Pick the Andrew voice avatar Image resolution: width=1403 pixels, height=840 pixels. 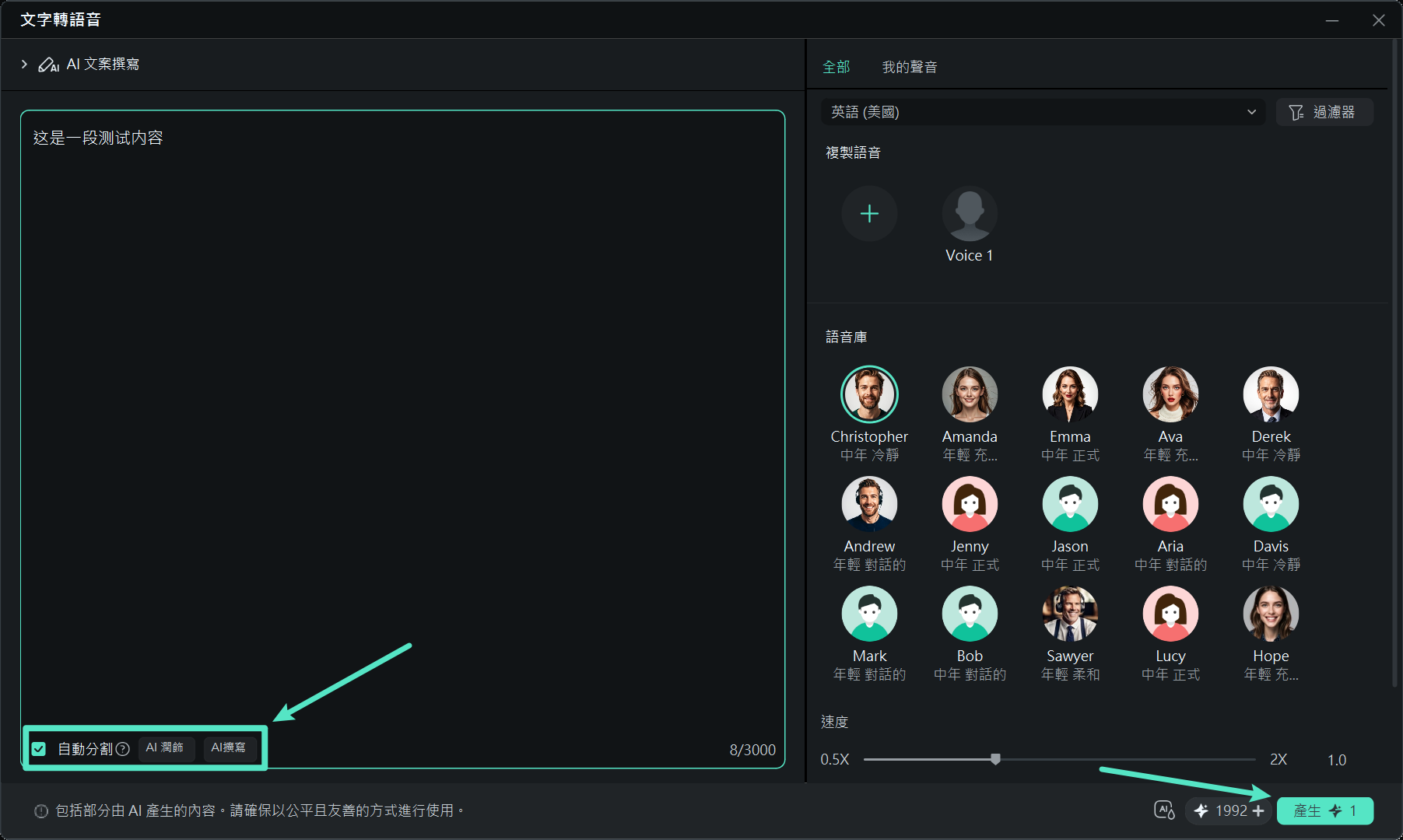pyautogui.click(x=869, y=504)
